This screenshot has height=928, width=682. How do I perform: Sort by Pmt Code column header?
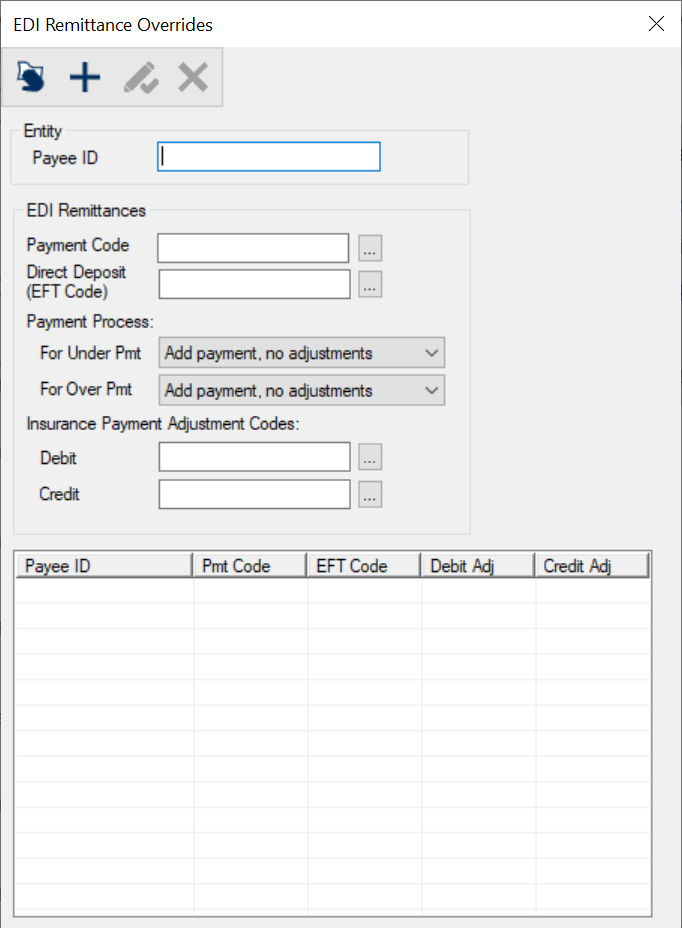click(x=248, y=566)
